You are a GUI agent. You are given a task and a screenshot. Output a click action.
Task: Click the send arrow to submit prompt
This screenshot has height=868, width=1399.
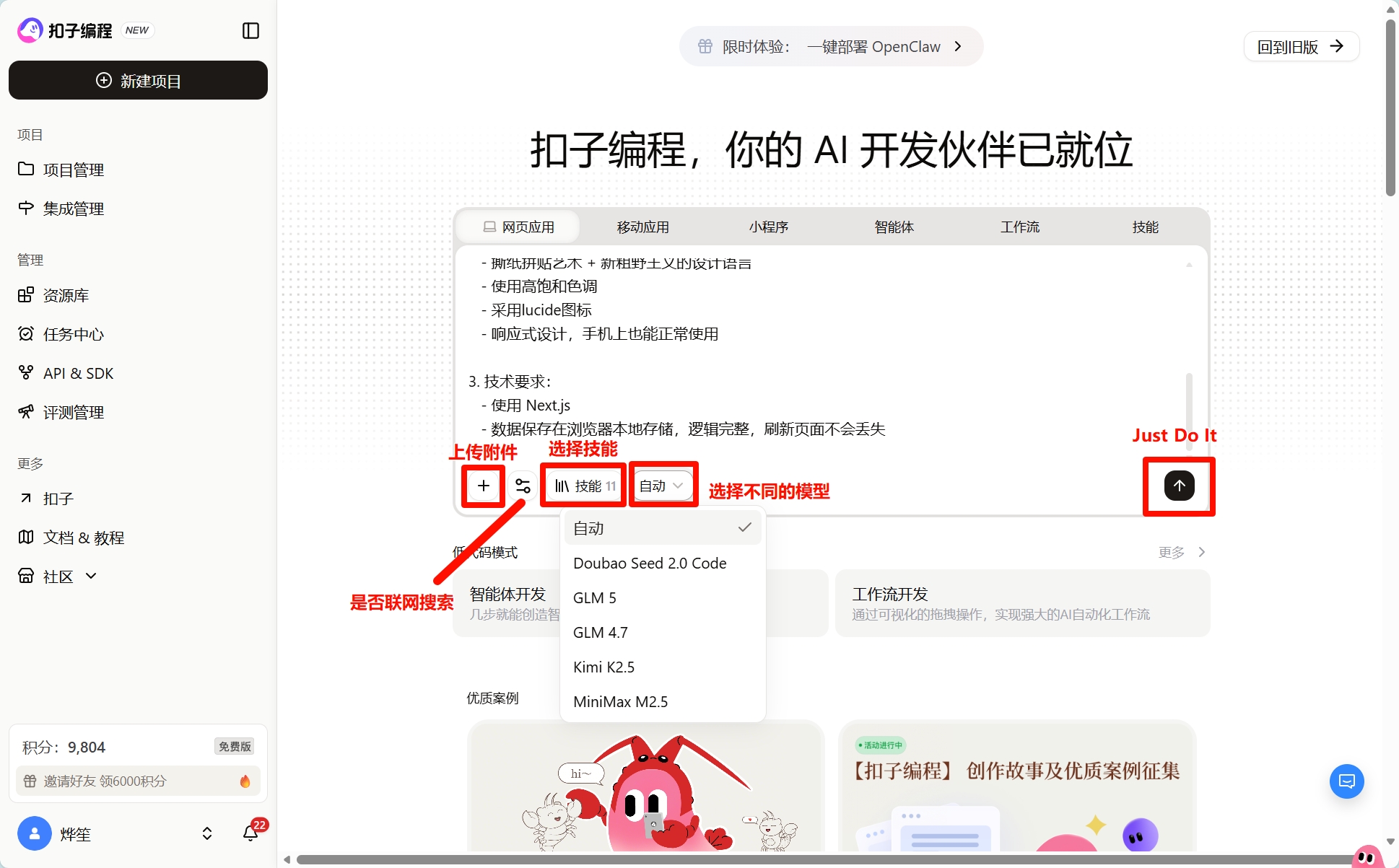(1178, 486)
